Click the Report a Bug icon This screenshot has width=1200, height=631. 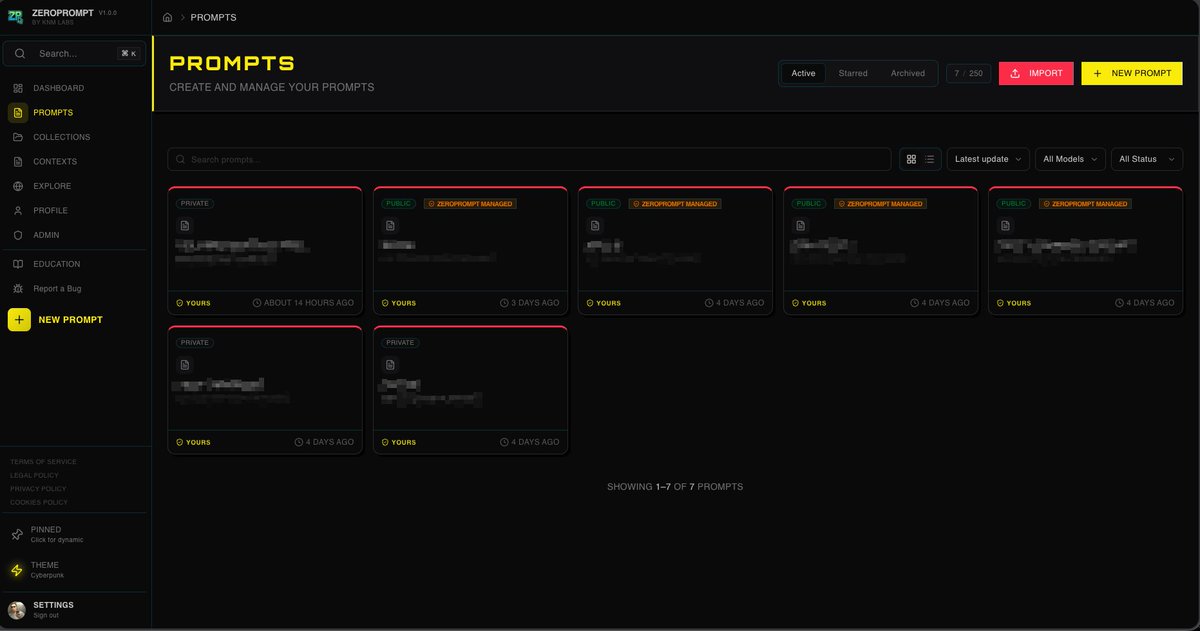point(18,289)
